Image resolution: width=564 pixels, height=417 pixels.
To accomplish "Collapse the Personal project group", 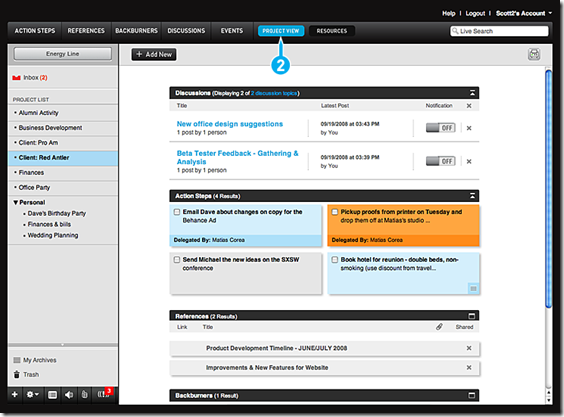I will 16,203.
